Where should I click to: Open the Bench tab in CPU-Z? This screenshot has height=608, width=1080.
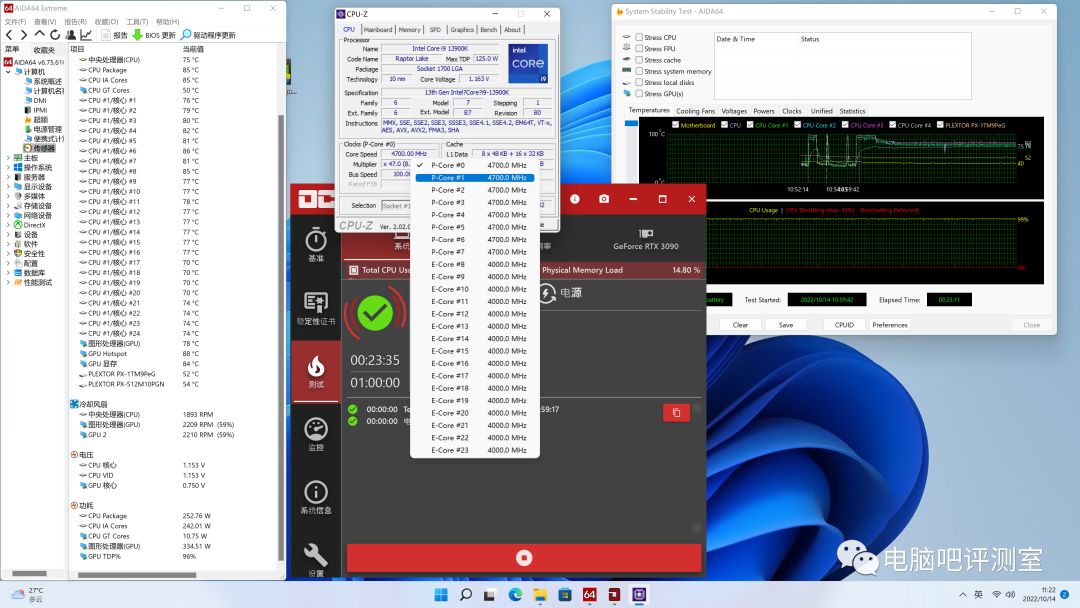[x=488, y=30]
